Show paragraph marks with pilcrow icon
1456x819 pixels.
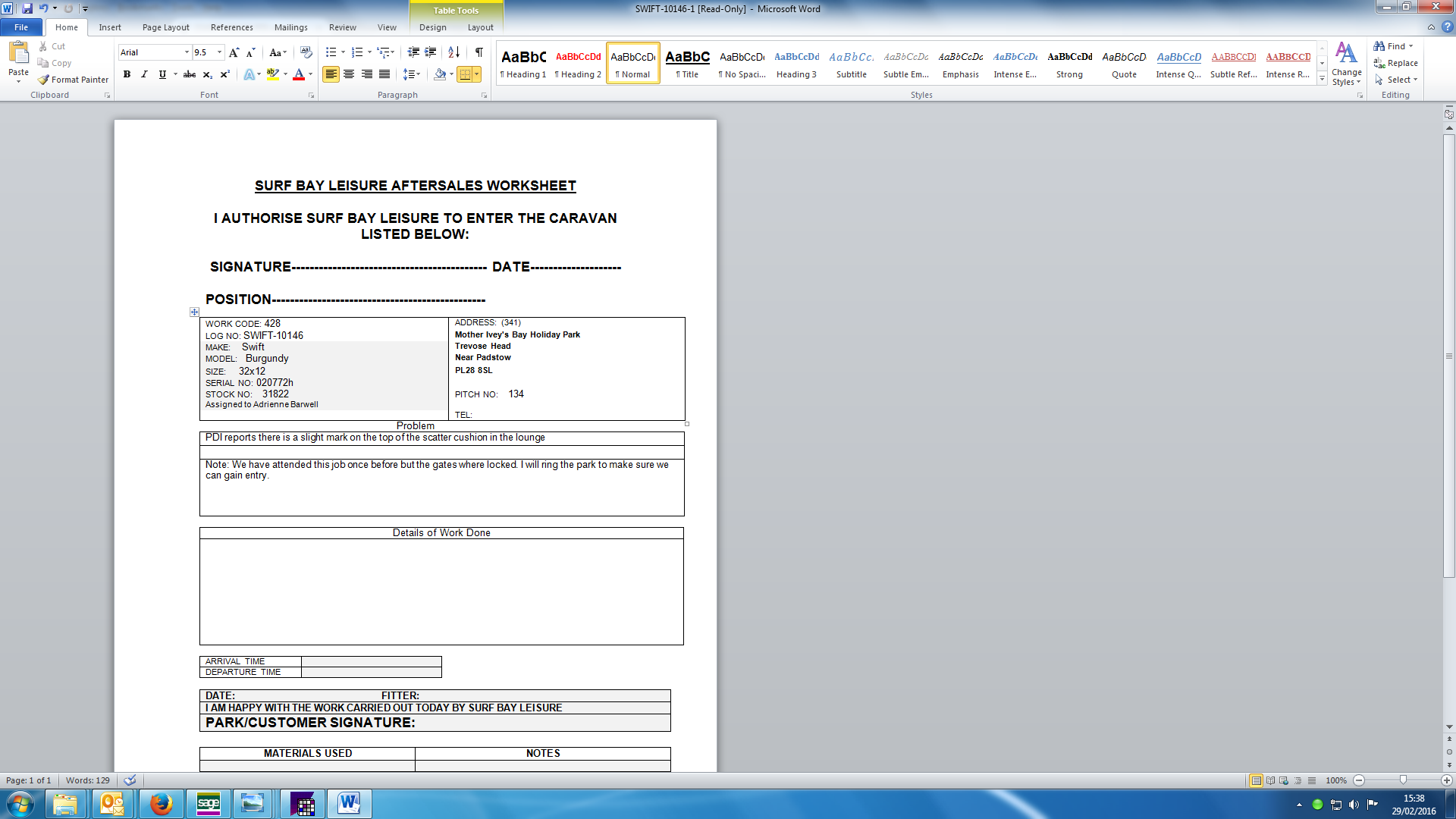click(479, 52)
